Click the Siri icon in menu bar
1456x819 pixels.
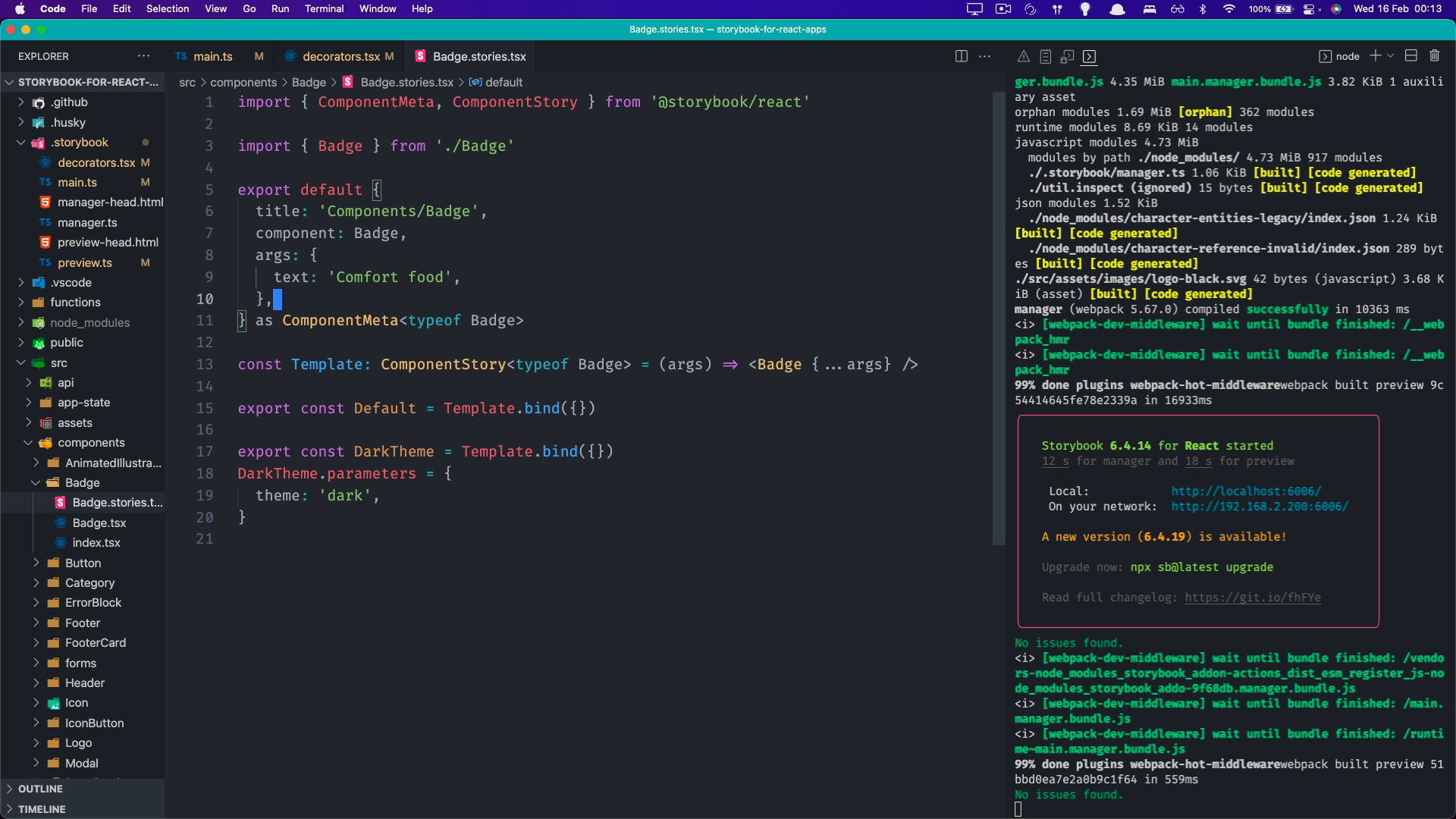(1336, 9)
